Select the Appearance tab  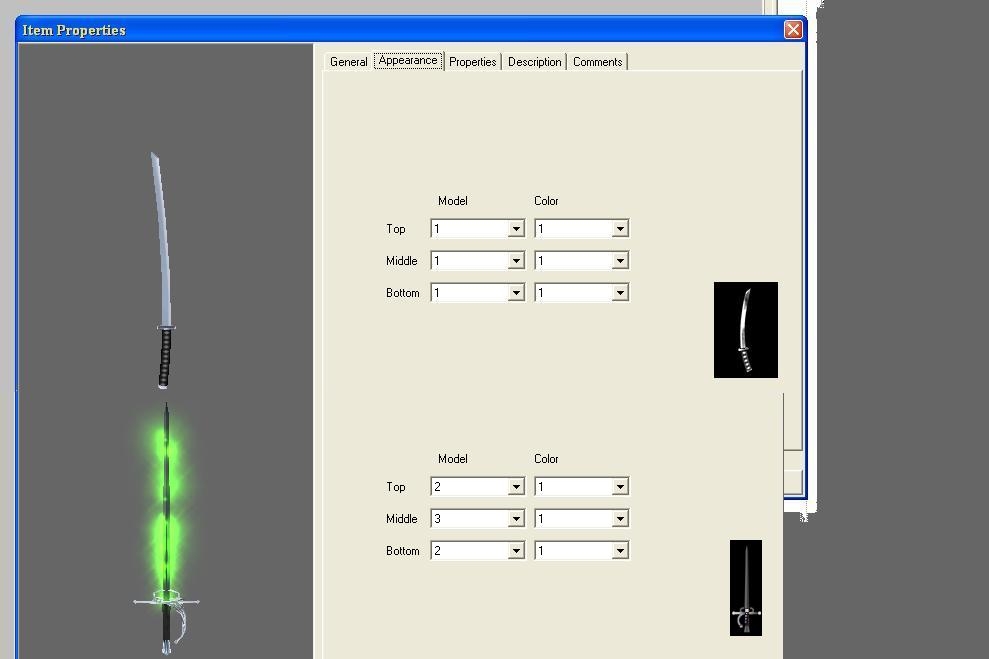(x=408, y=61)
